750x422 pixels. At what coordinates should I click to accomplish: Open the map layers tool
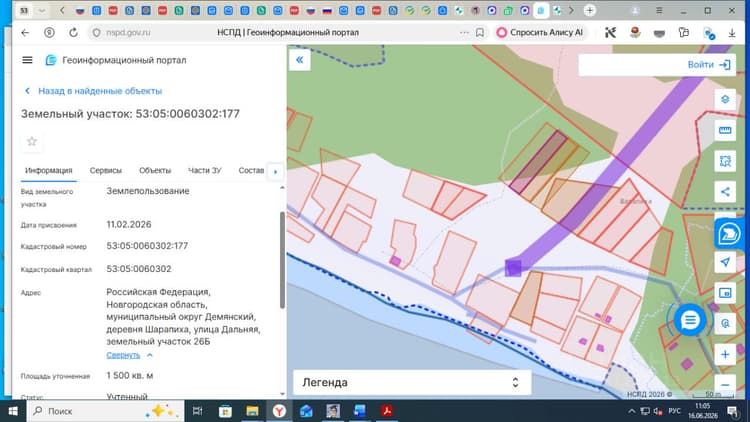click(x=725, y=100)
